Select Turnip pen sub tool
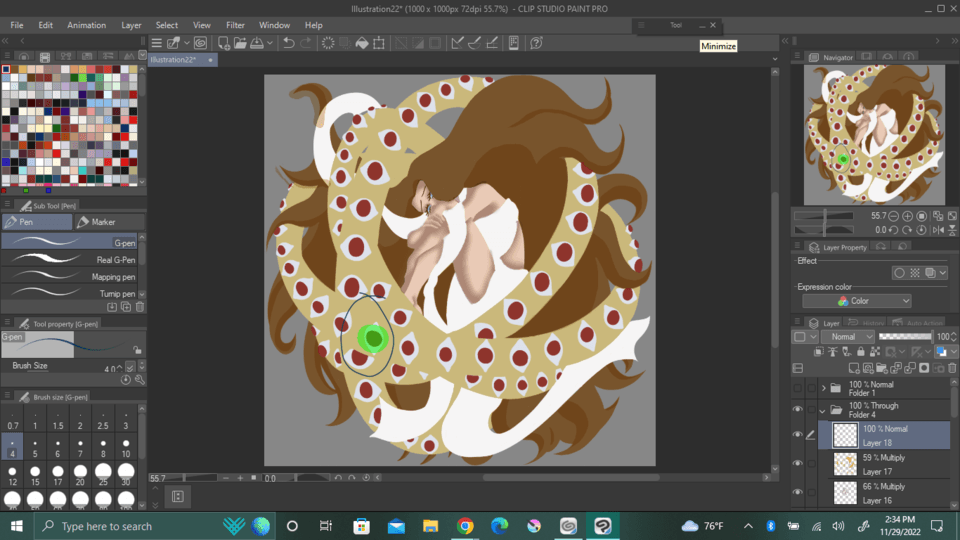The width and height of the screenshot is (960, 540). (x=69, y=293)
